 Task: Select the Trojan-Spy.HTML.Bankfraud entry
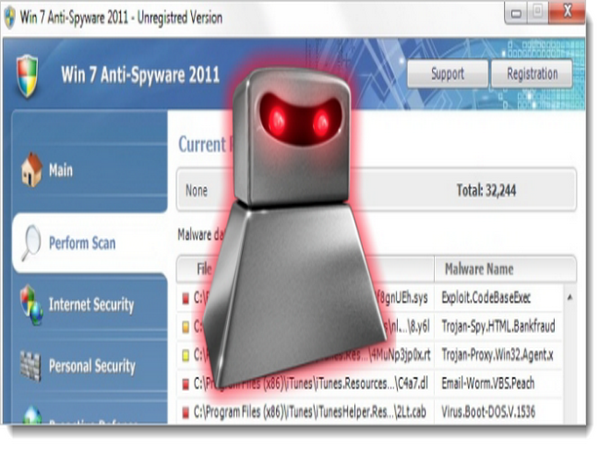point(497,325)
